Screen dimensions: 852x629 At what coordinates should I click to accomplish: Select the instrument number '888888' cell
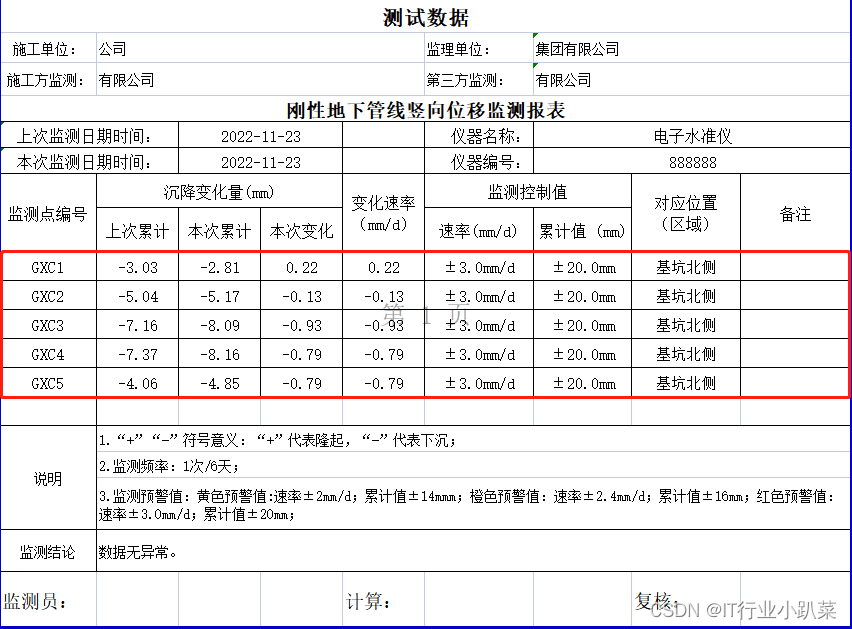pos(692,162)
